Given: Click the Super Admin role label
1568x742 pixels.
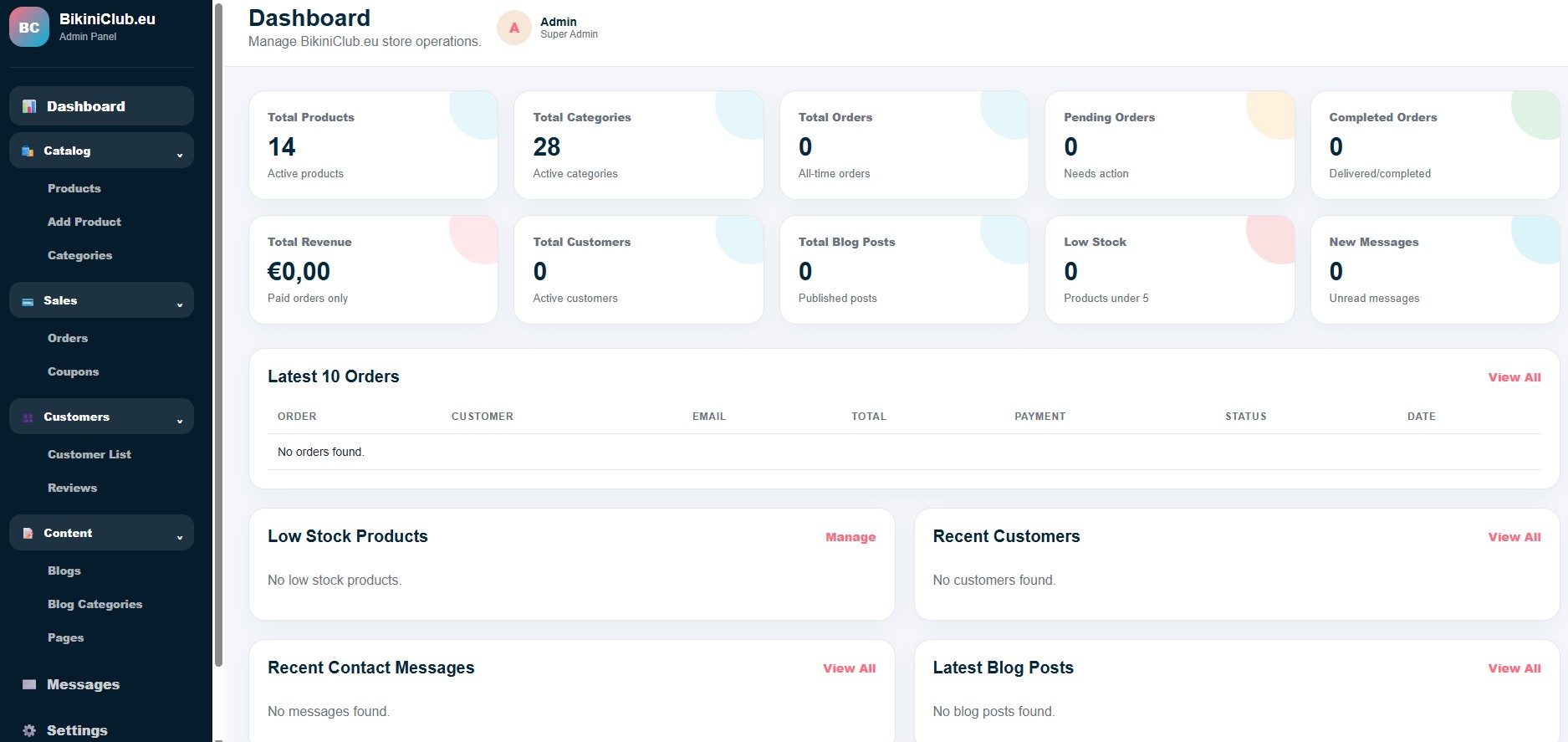Looking at the screenshot, I should coord(569,34).
